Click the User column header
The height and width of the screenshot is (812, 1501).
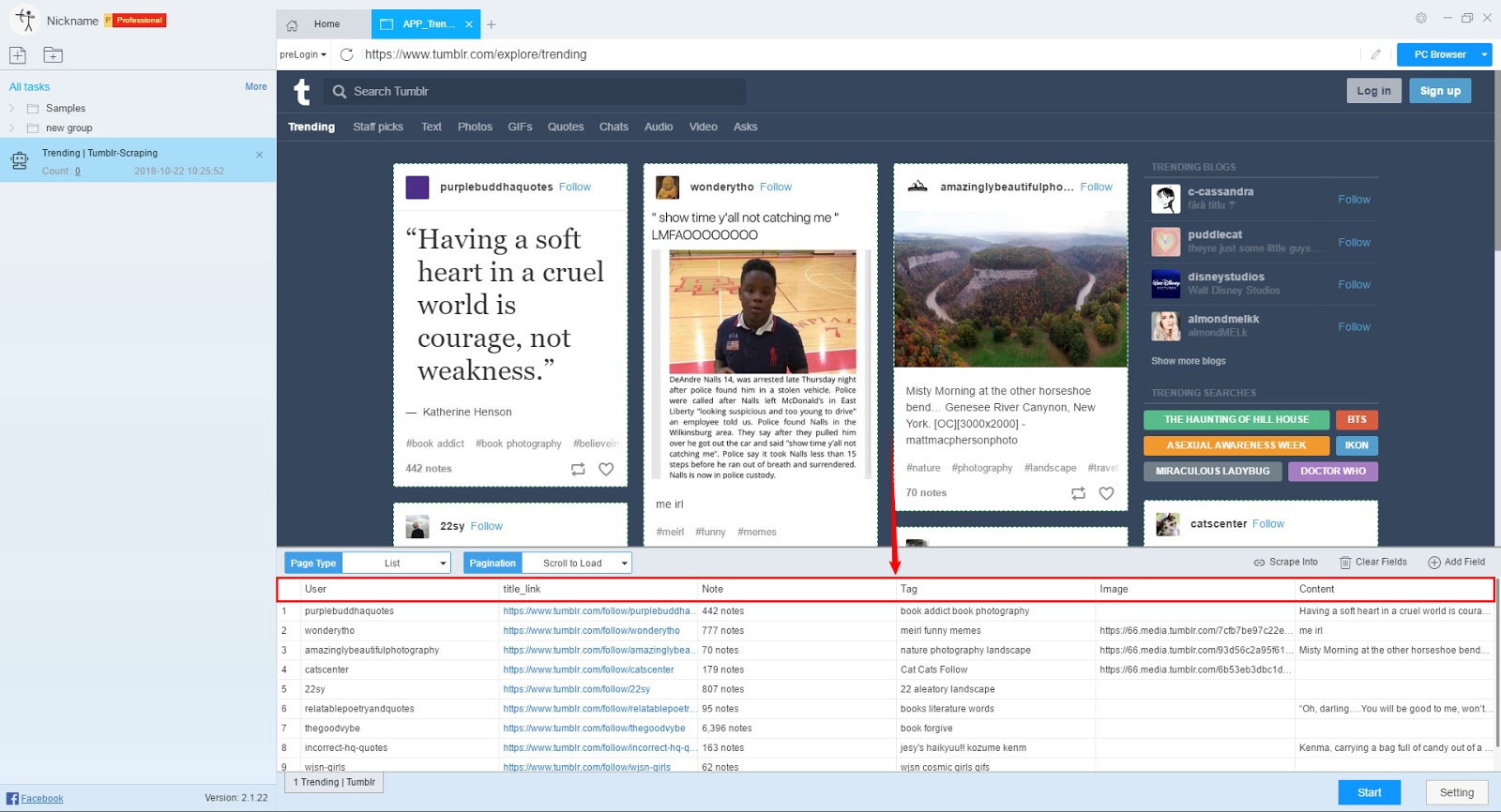[398, 590]
